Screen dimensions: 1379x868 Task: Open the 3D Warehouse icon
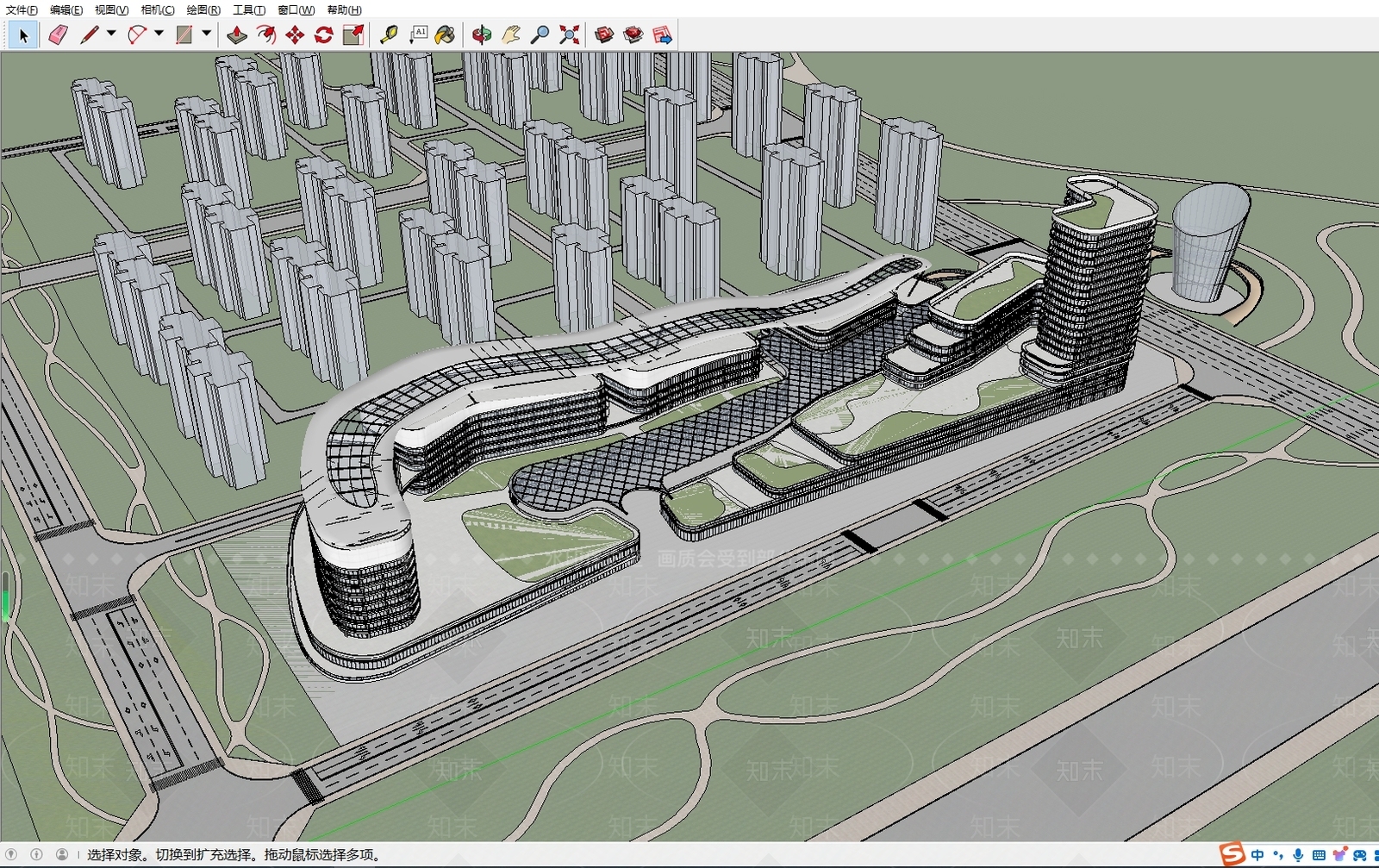click(604, 35)
